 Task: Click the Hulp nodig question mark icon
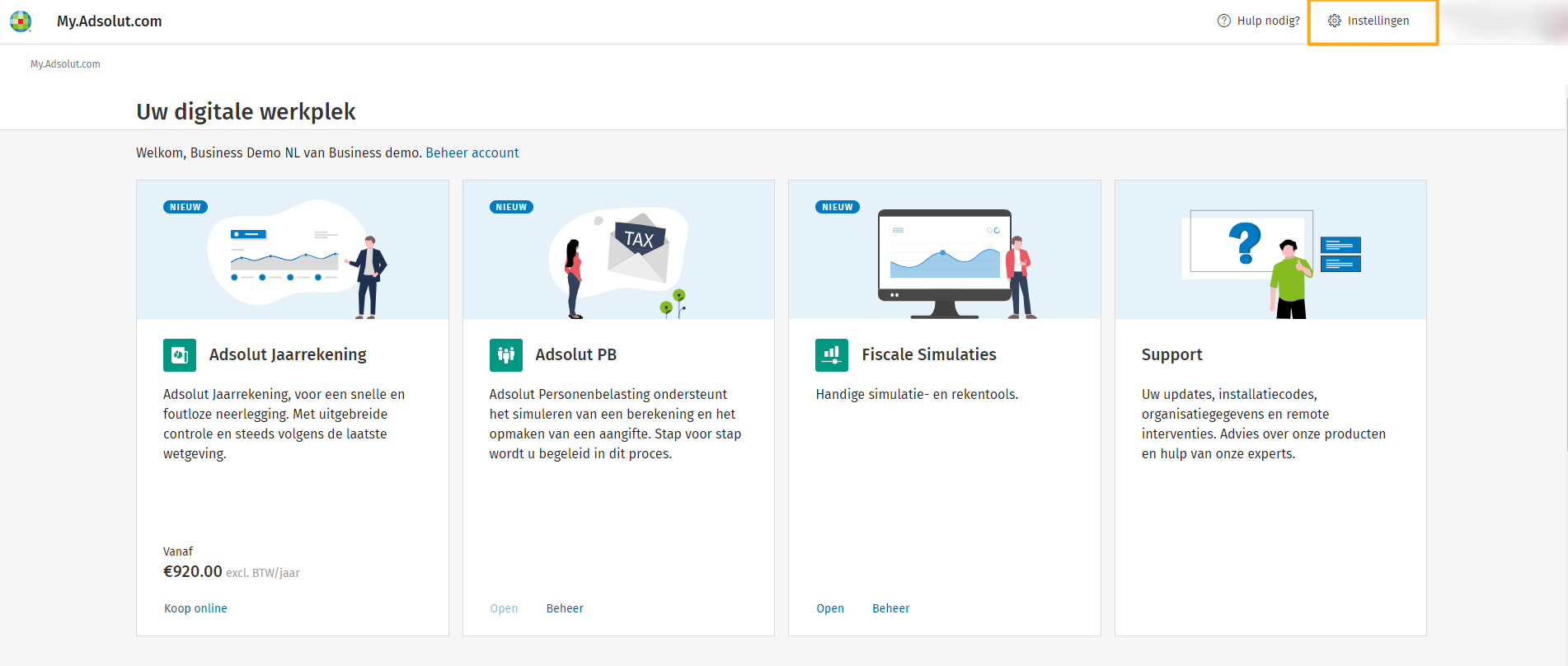point(1224,21)
